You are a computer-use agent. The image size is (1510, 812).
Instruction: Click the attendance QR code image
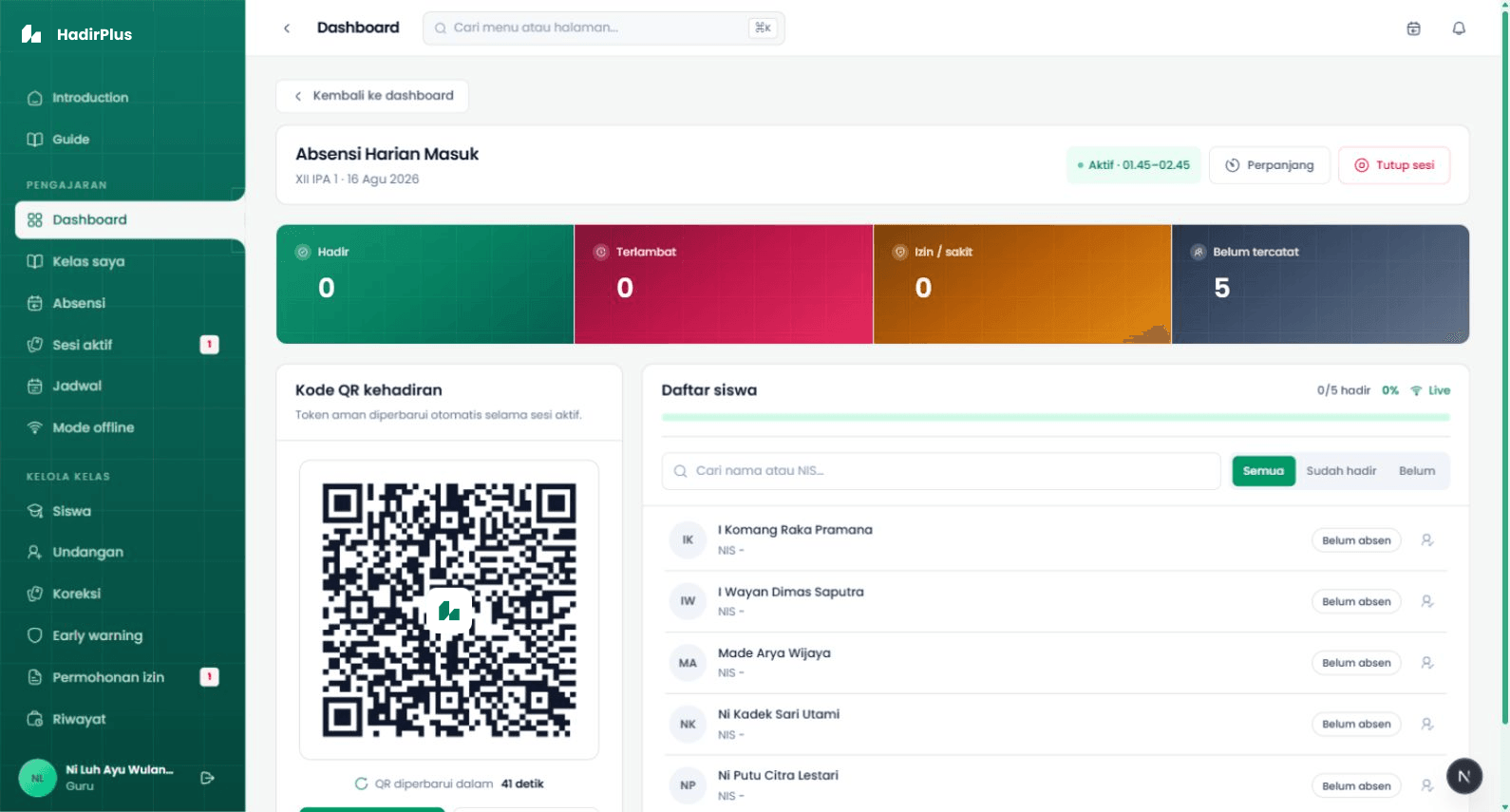(x=449, y=610)
